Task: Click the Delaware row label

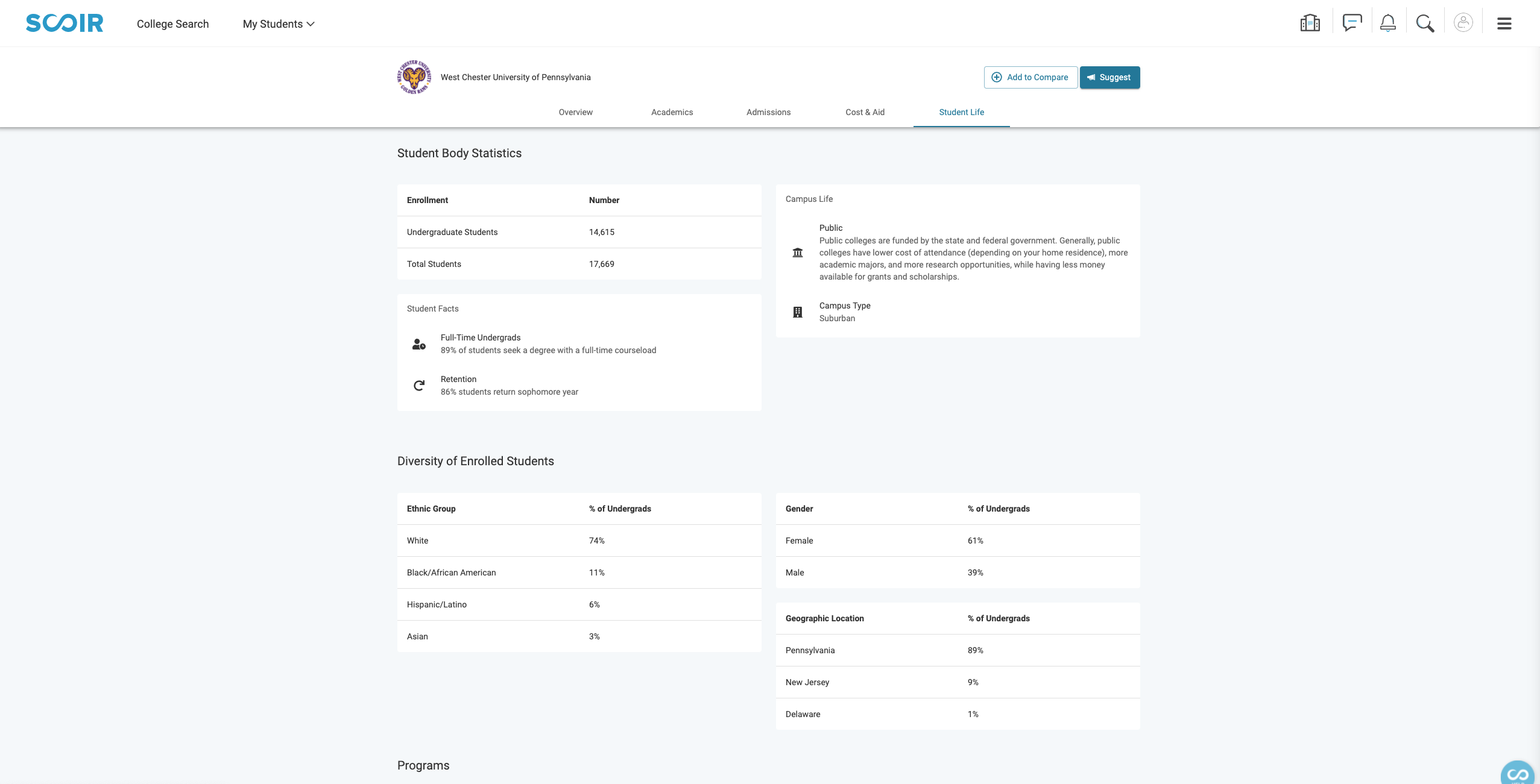Action: click(803, 714)
